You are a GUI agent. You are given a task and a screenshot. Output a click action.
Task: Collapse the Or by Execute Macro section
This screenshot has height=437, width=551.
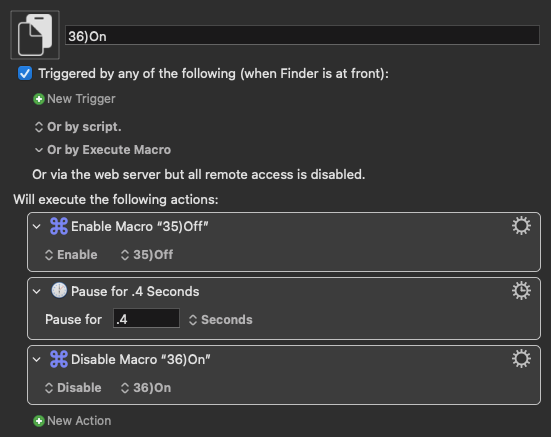[x=39, y=150]
